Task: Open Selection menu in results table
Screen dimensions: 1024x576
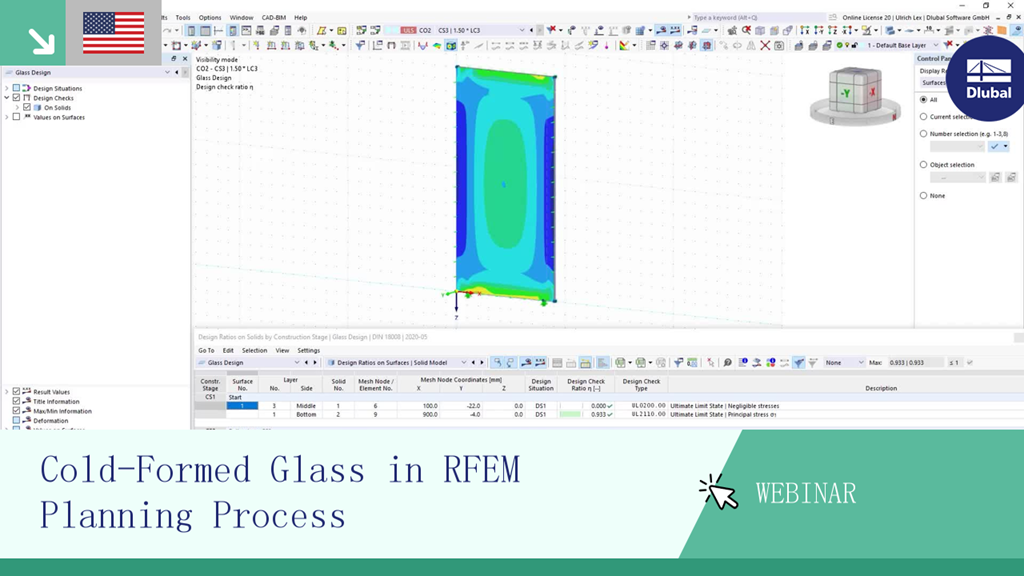Action: 254,351
